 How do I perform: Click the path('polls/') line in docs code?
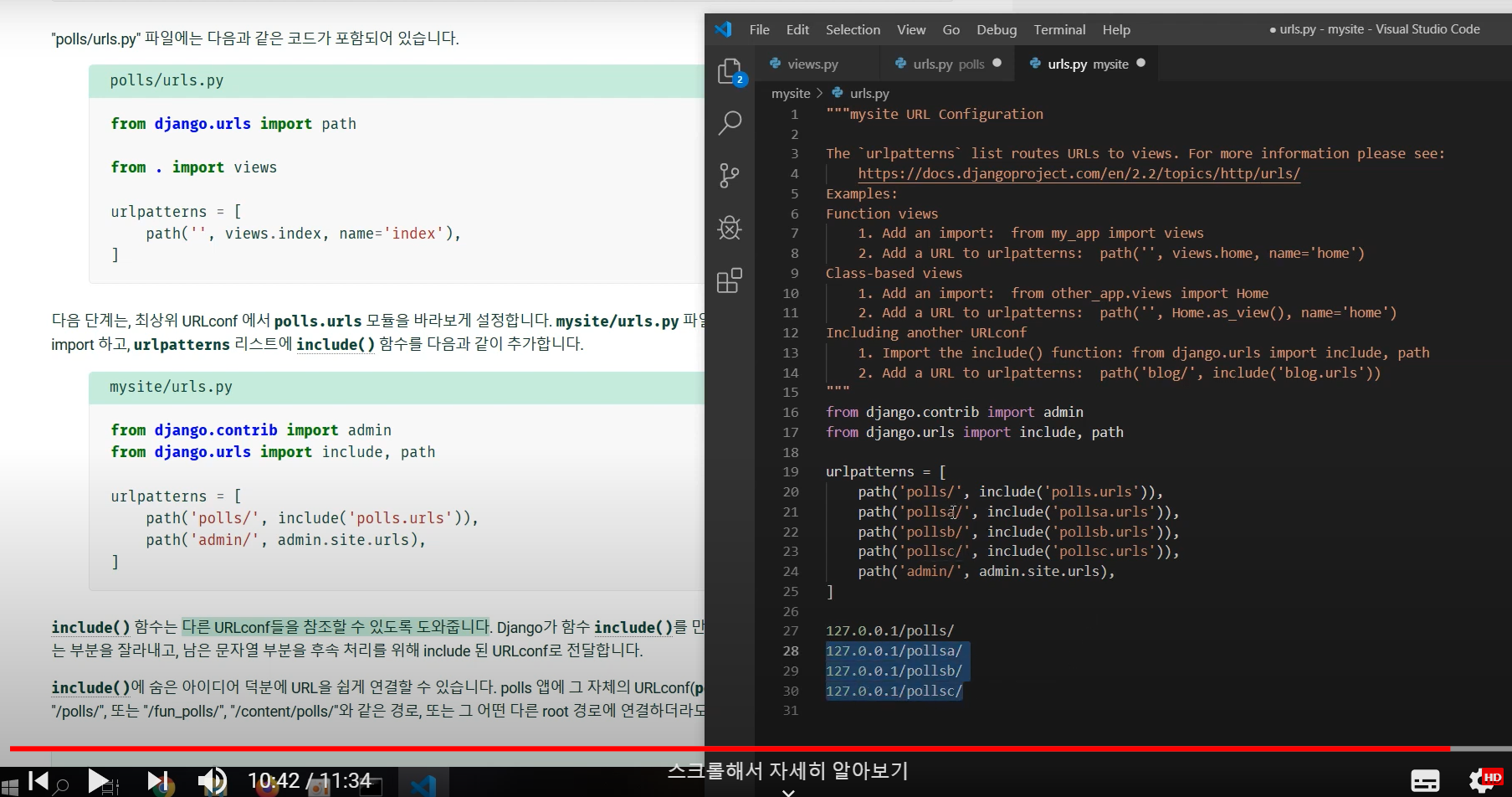311,518
